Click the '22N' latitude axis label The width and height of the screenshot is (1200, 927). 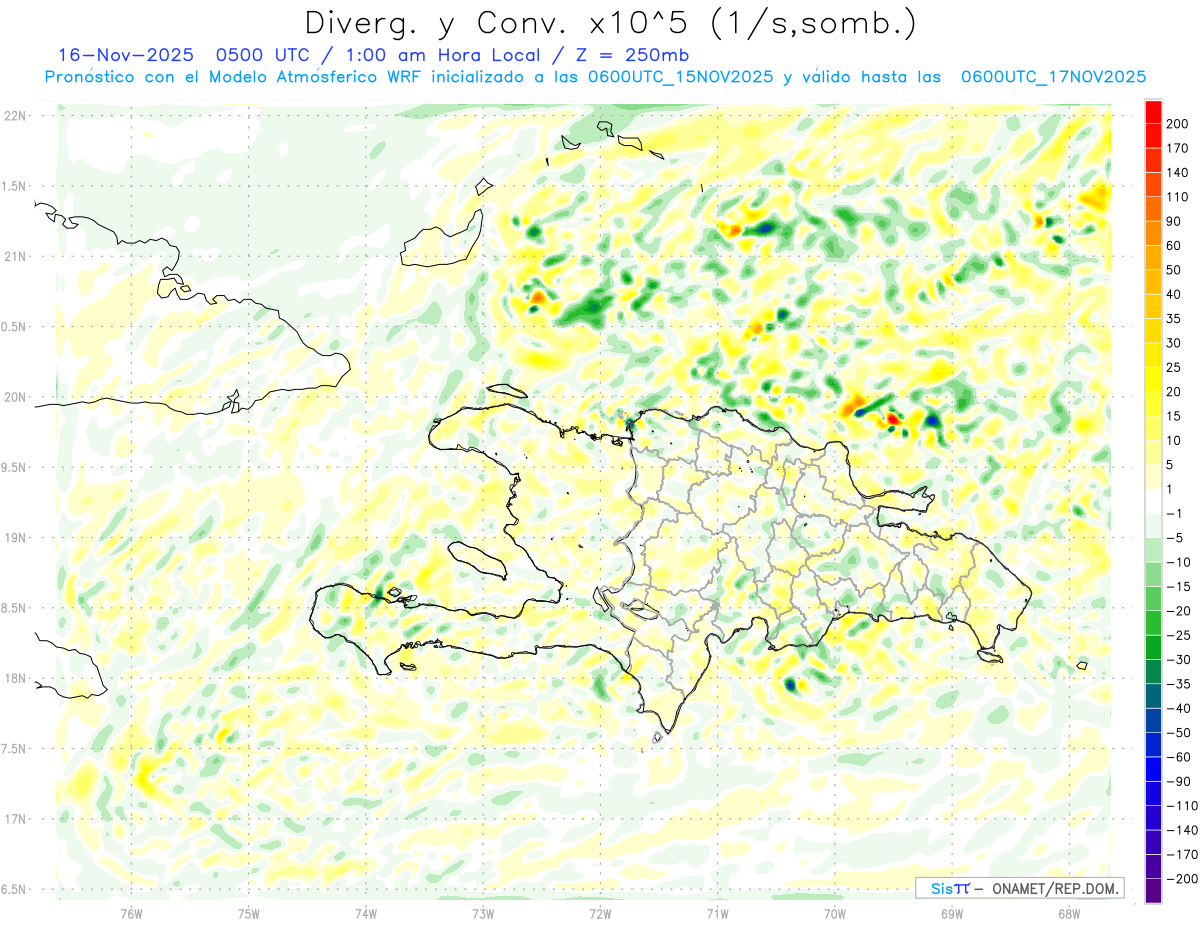point(15,116)
